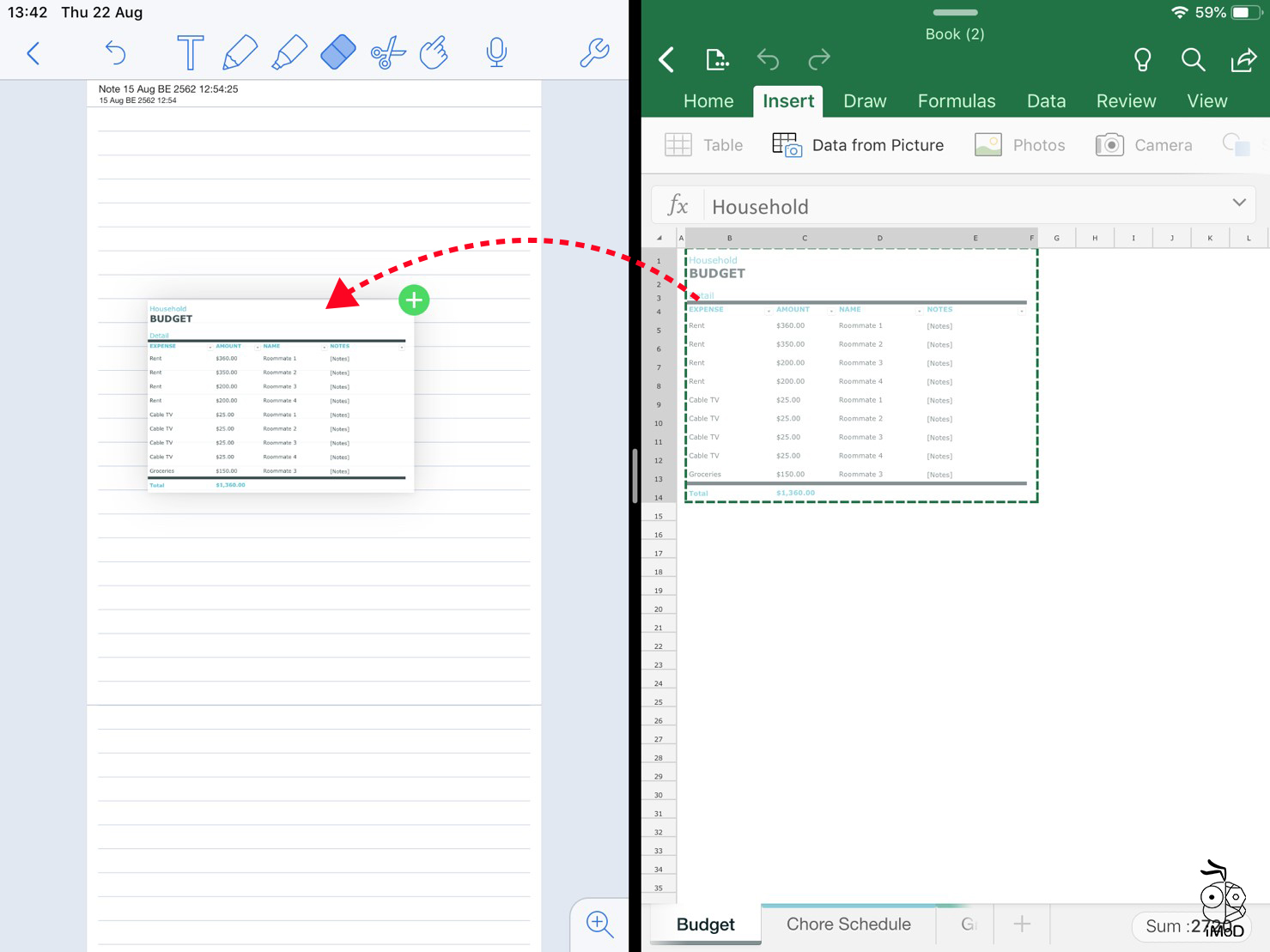The width and height of the screenshot is (1270, 952).
Task: Select the Highlighter tool
Action: coord(289,52)
